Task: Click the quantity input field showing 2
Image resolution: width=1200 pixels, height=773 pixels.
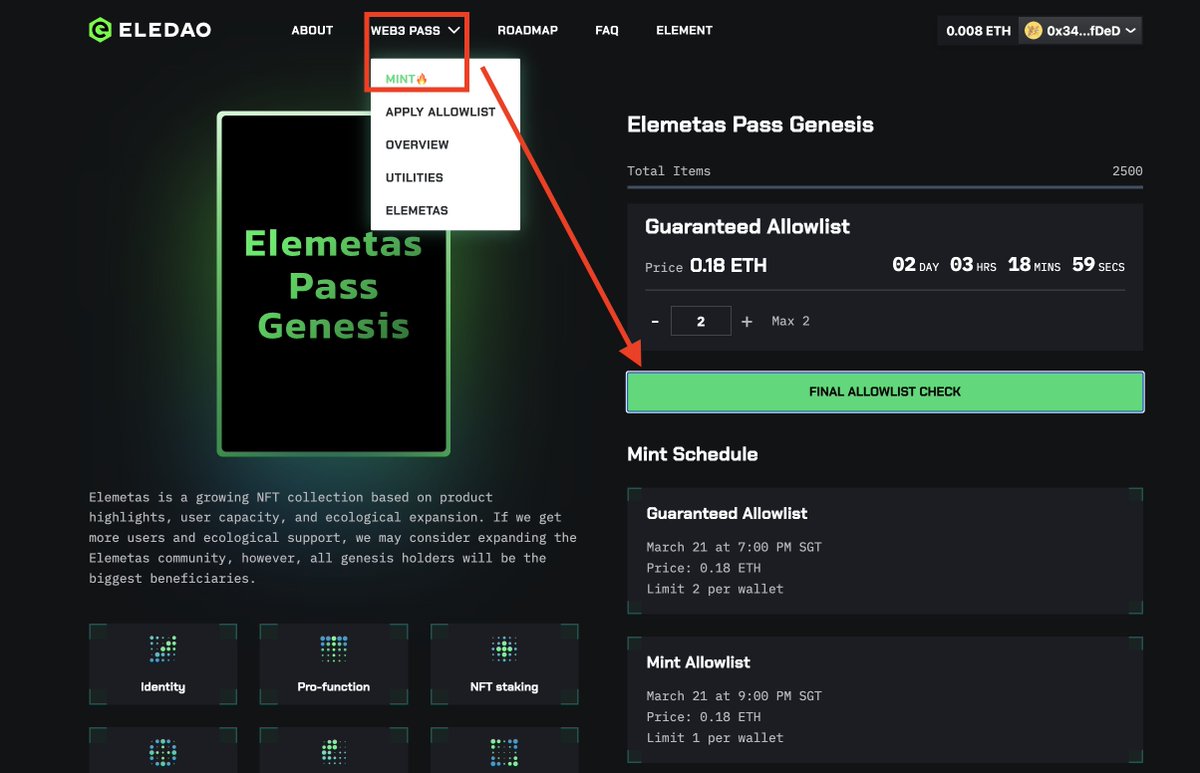Action: coord(701,321)
